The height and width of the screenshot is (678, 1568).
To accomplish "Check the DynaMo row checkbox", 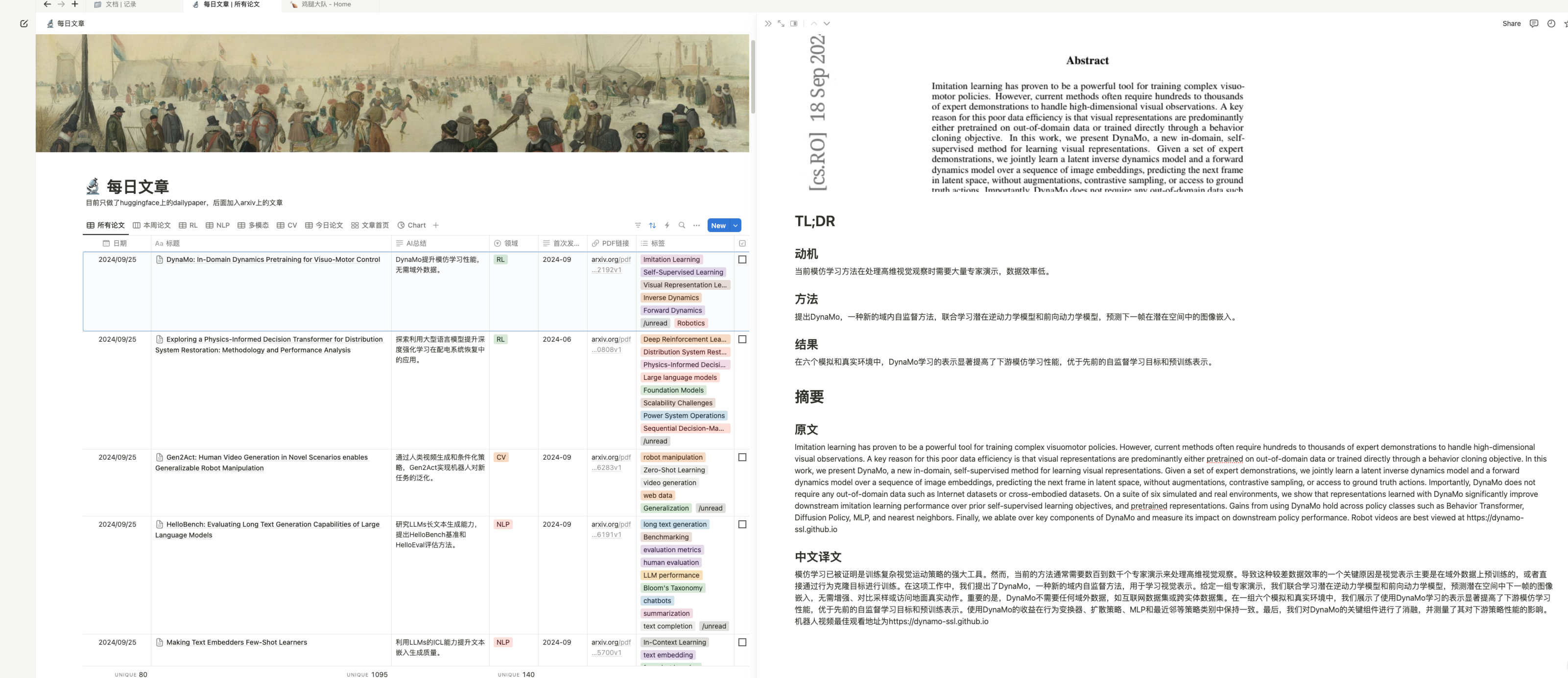I will [x=742, y=259].
